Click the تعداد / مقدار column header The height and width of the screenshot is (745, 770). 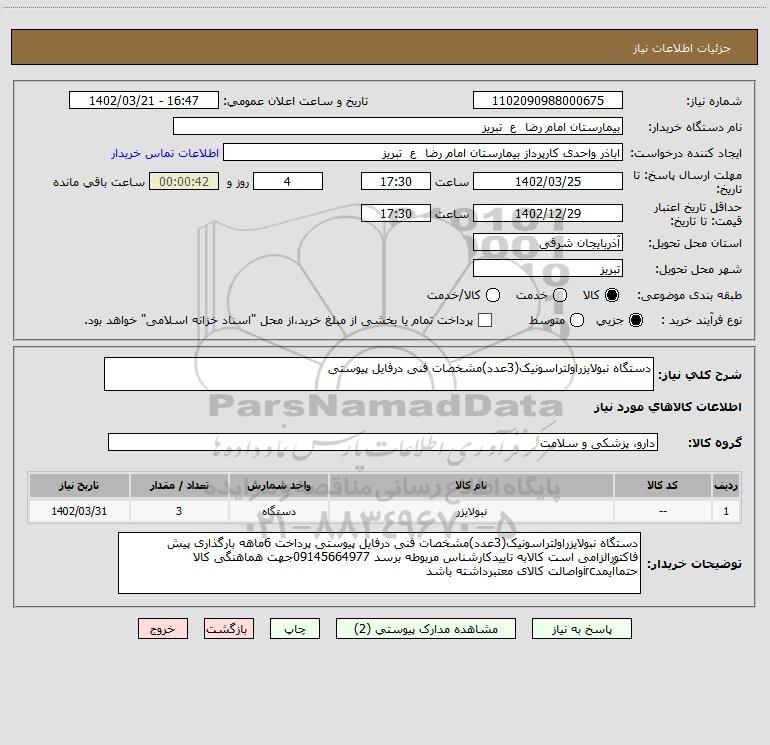pyautogui.click(x=179, y=485)
